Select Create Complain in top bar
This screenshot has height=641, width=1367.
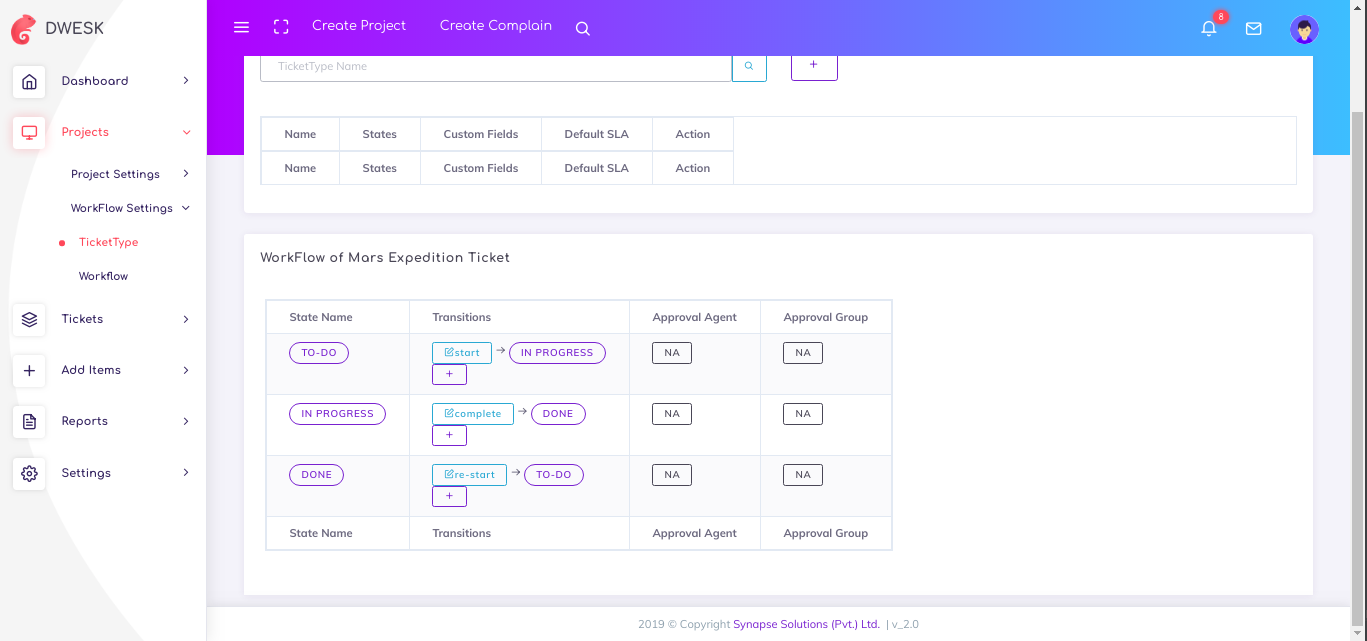496,26
